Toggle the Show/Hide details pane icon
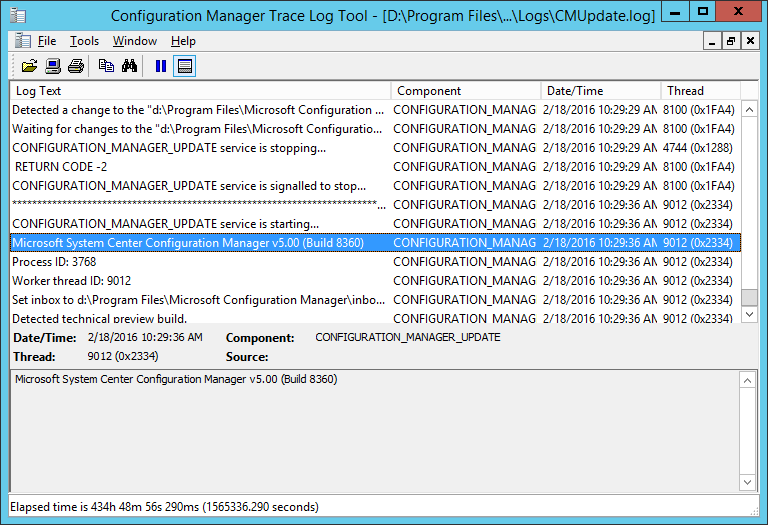The width and height of the screenshot is (768, 525). tap(185, 66)
